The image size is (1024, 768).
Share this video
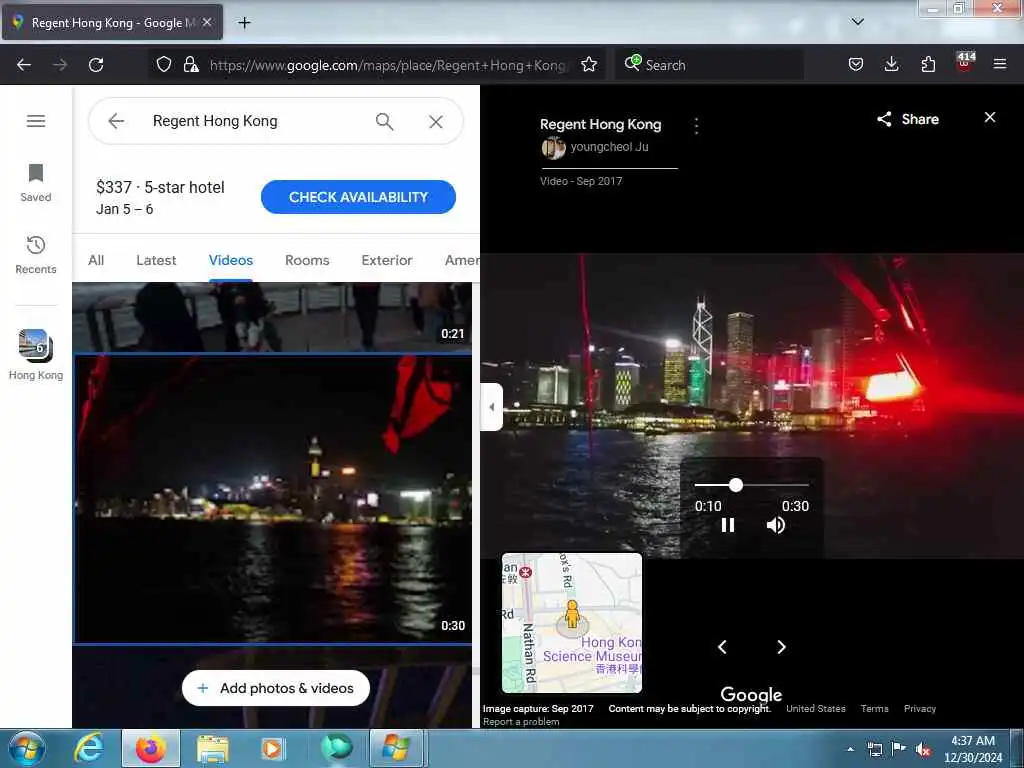(x=908, y=119)
